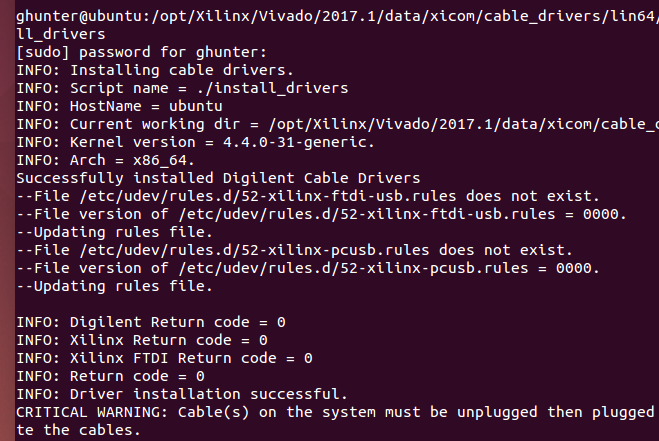Click the 'Xilinx FTDI Return code' line
This screenshot has height=441, width=659.
click(x=164, y=358)
